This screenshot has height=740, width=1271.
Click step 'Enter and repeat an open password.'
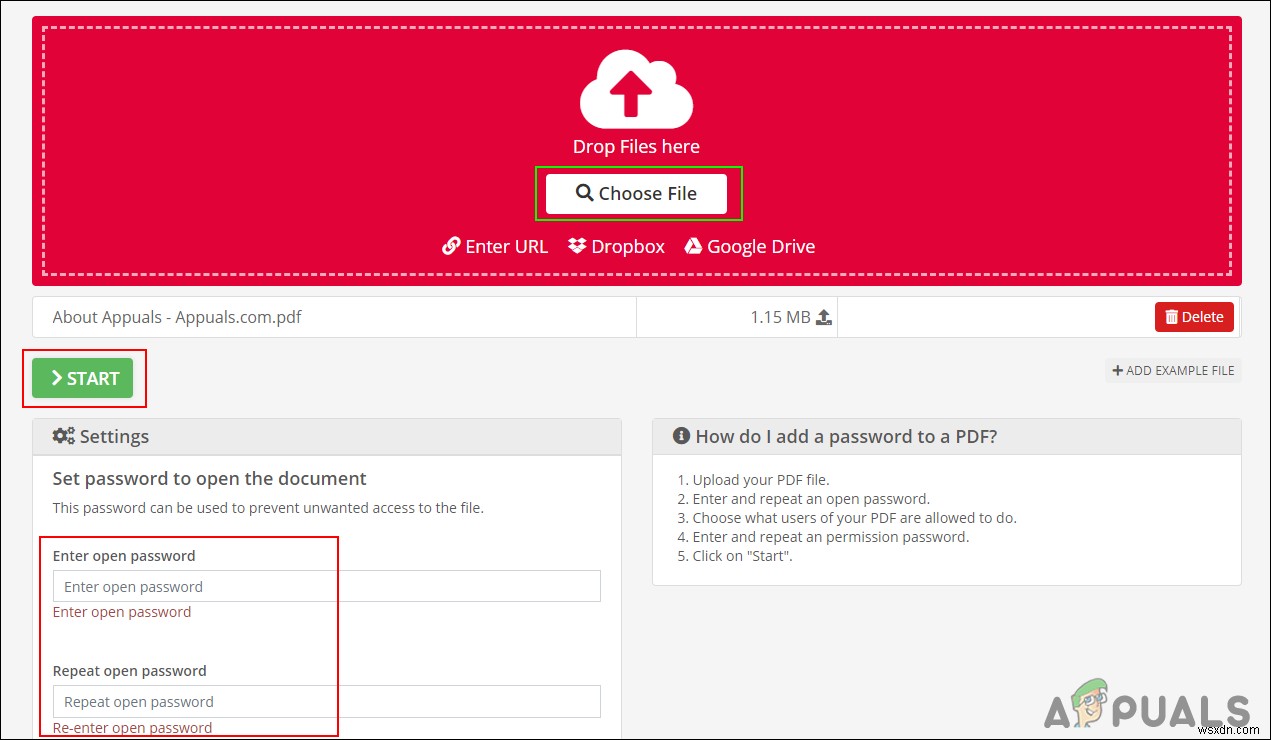pos(811,498)
